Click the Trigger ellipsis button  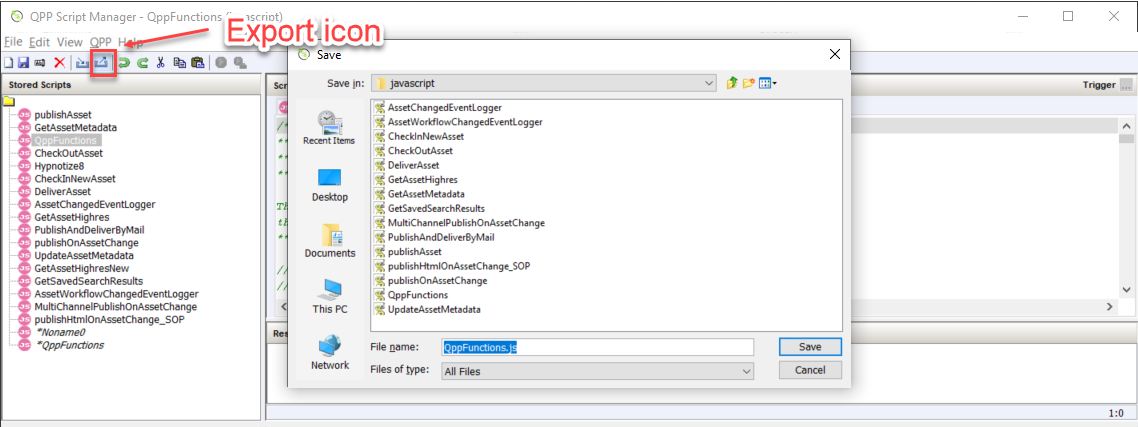(x=1126, y=85)
